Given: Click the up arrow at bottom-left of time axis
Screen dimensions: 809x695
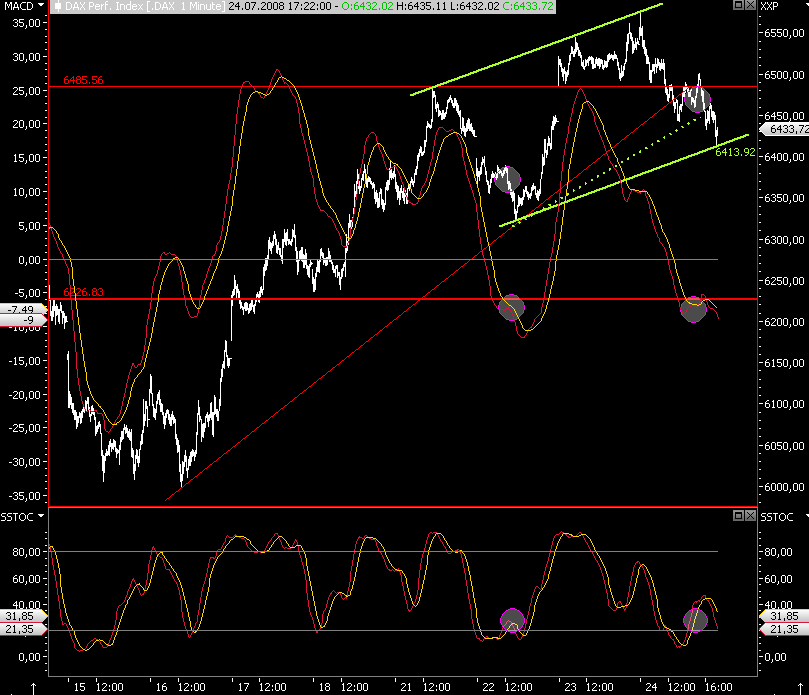Looking at the screenshot, I should (x=34, y=688).
